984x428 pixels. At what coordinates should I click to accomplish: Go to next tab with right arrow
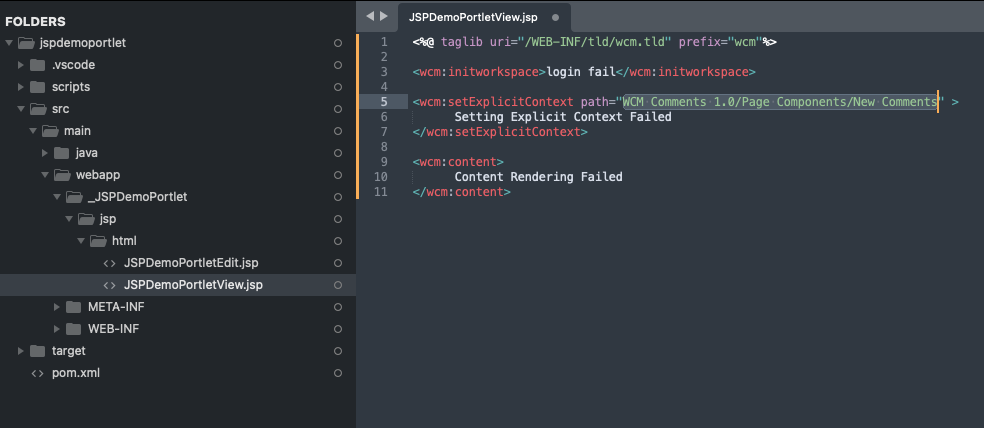point(384,16)
